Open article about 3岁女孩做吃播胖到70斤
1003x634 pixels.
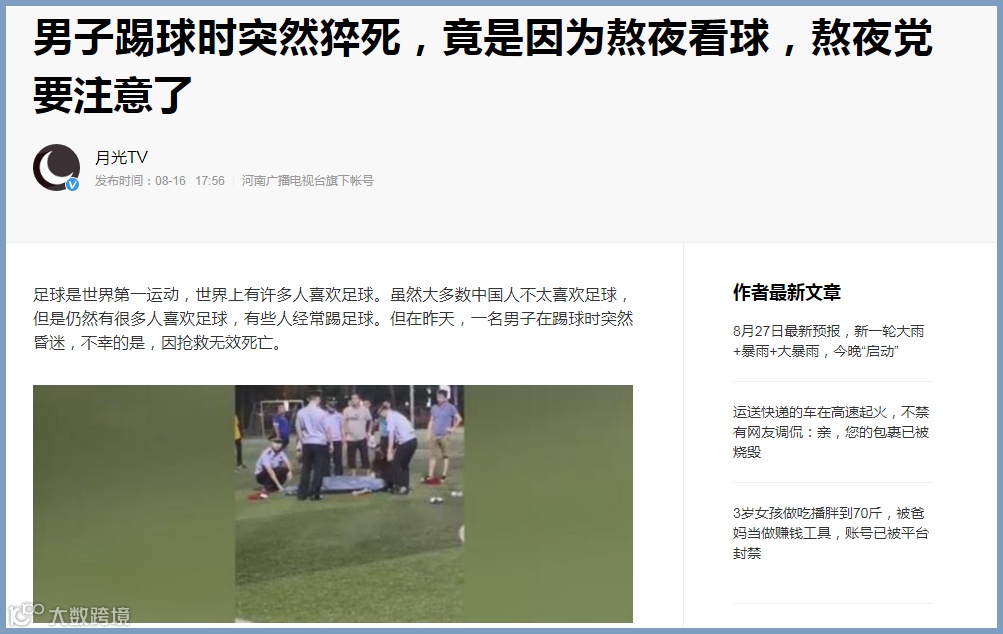830,533
